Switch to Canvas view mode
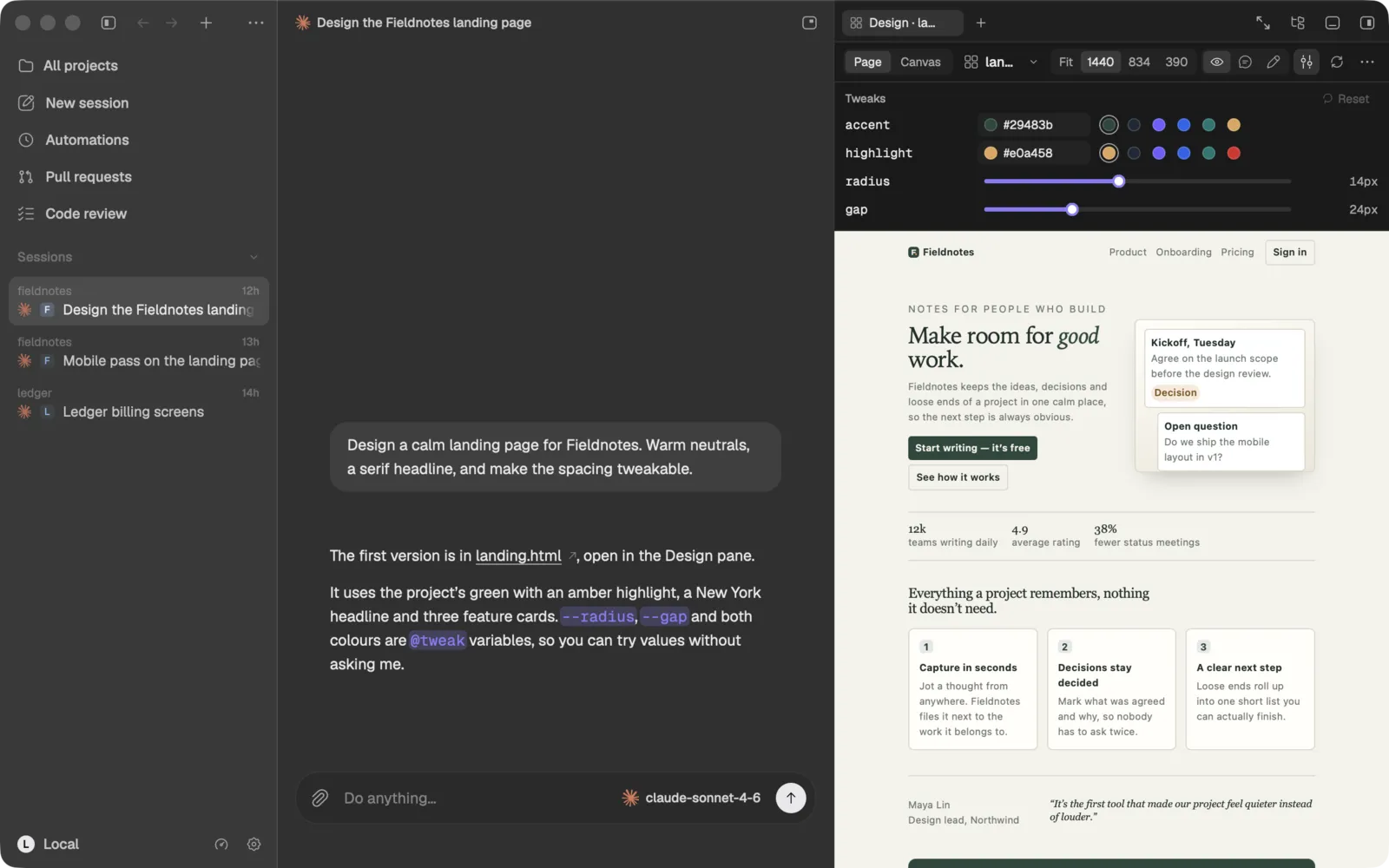 (x=920, y=62)
